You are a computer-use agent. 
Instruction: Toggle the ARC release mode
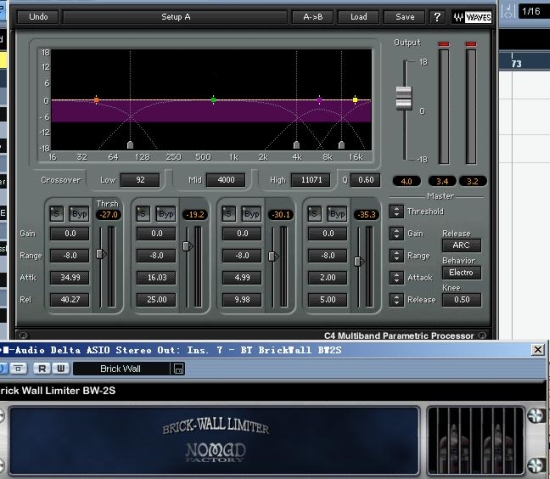coord(461,245)
